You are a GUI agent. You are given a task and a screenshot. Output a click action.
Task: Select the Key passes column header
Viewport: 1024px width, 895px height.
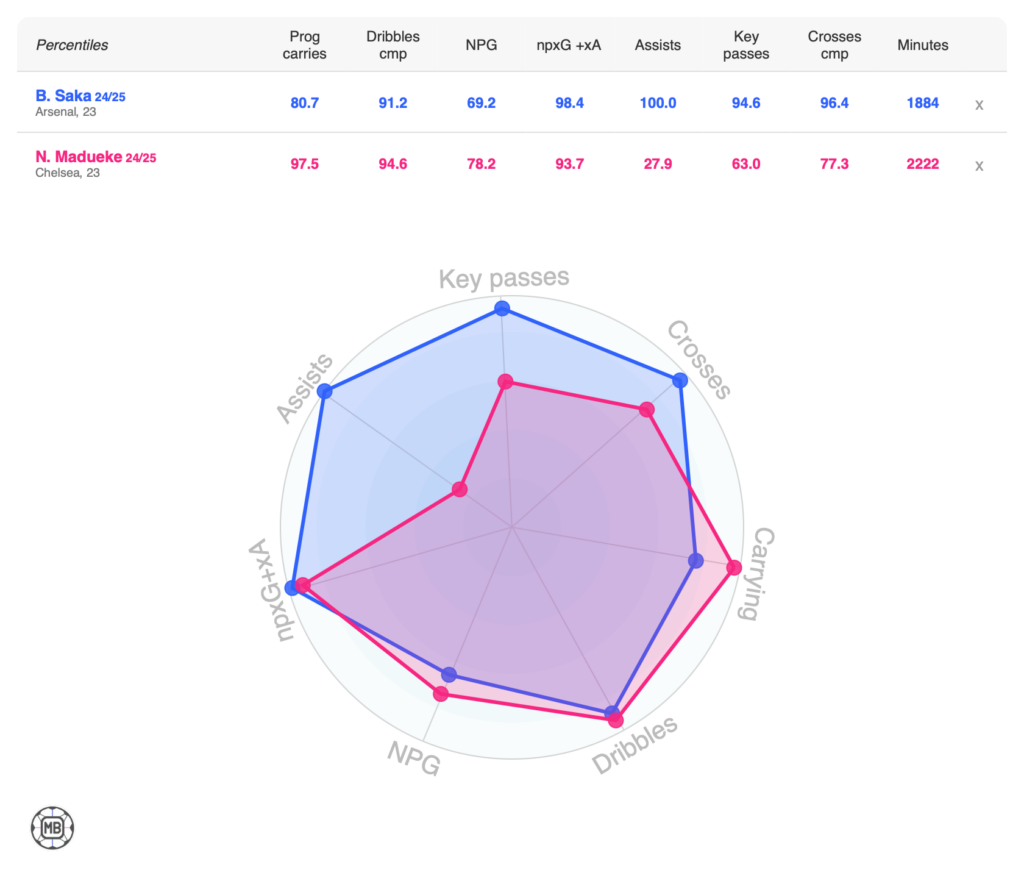pos(746,45)
